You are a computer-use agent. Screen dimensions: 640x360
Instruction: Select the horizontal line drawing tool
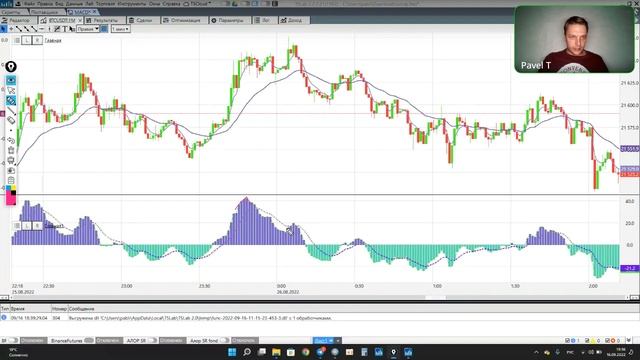(42, 29)
